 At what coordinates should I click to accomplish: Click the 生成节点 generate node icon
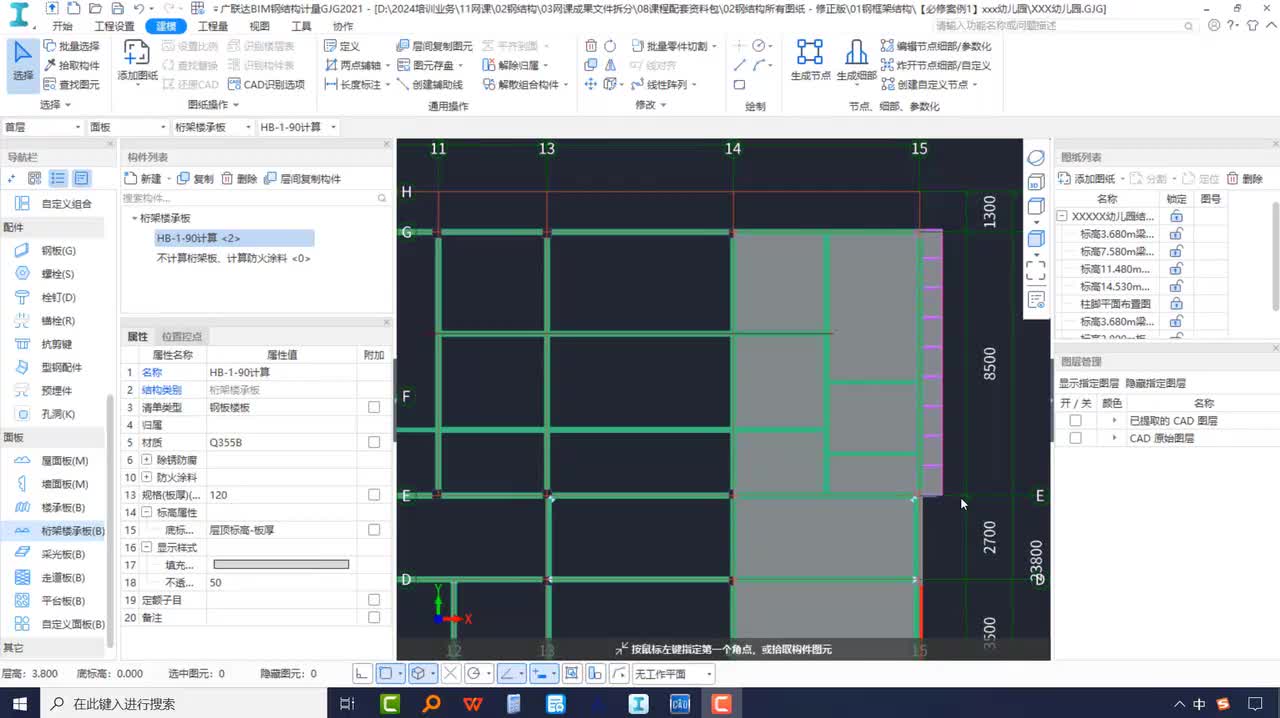point(810,60)
